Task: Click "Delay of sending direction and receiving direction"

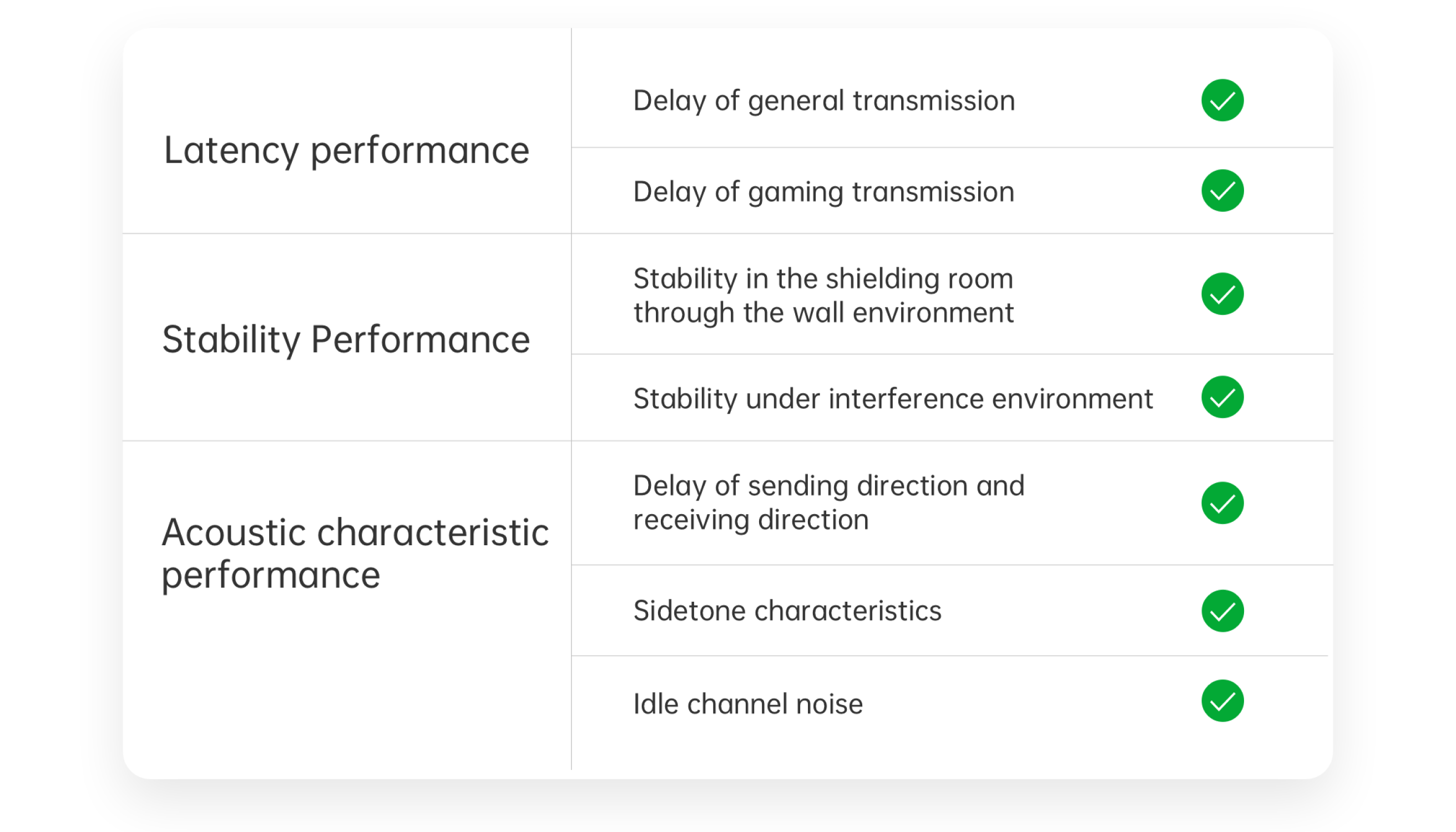Action: pos(828,503)
